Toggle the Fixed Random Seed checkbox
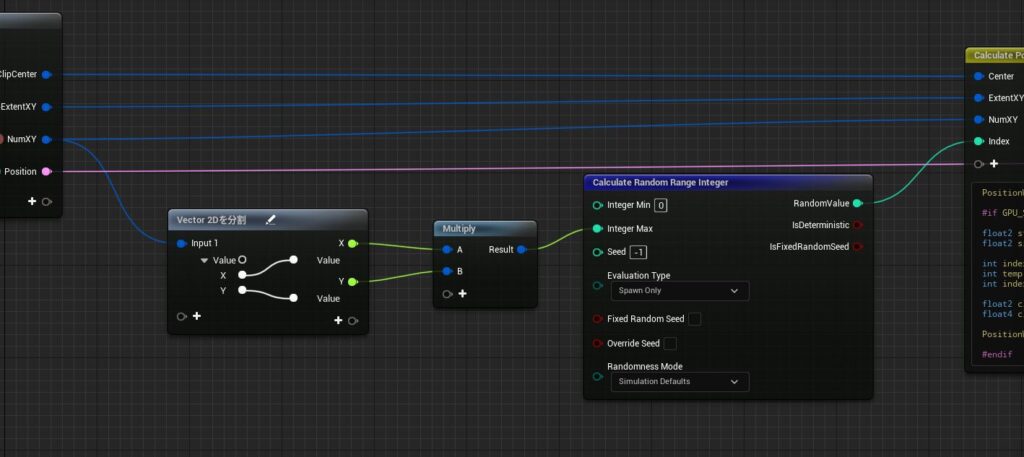The image size is (1024, 457). (695, 319)
